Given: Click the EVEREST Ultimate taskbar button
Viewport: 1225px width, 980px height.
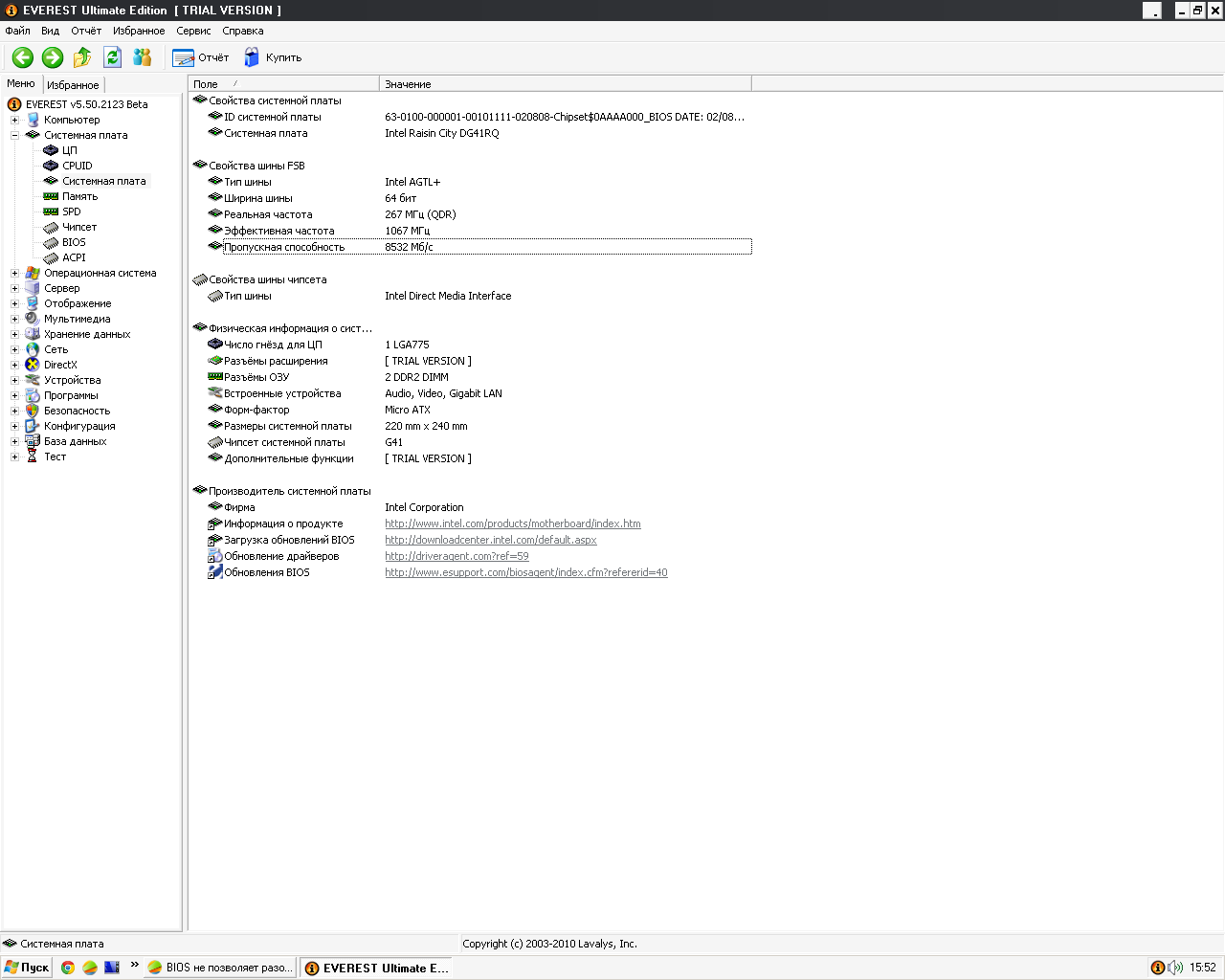Looking at the screenshot, I should tap(376, 968).
